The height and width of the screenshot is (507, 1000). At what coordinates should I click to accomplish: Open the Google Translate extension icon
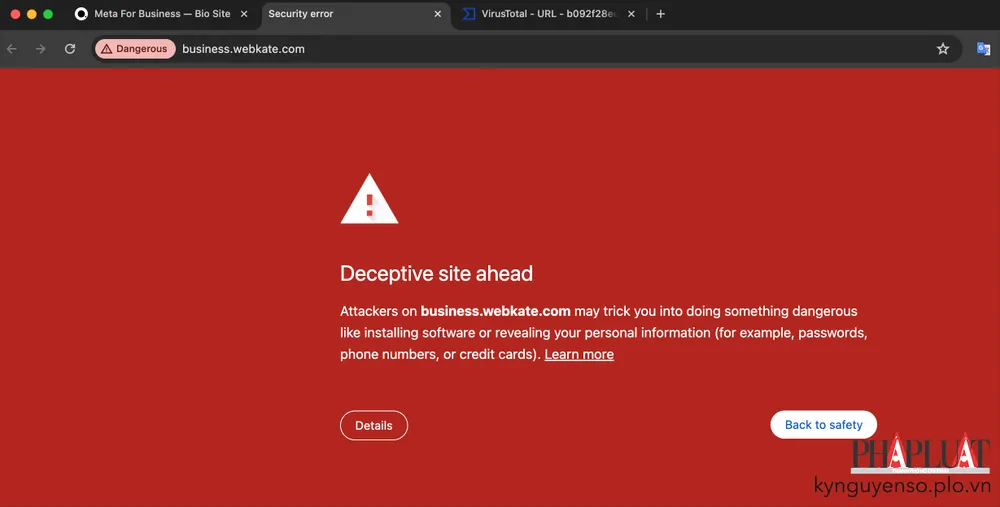pos(983,49)
